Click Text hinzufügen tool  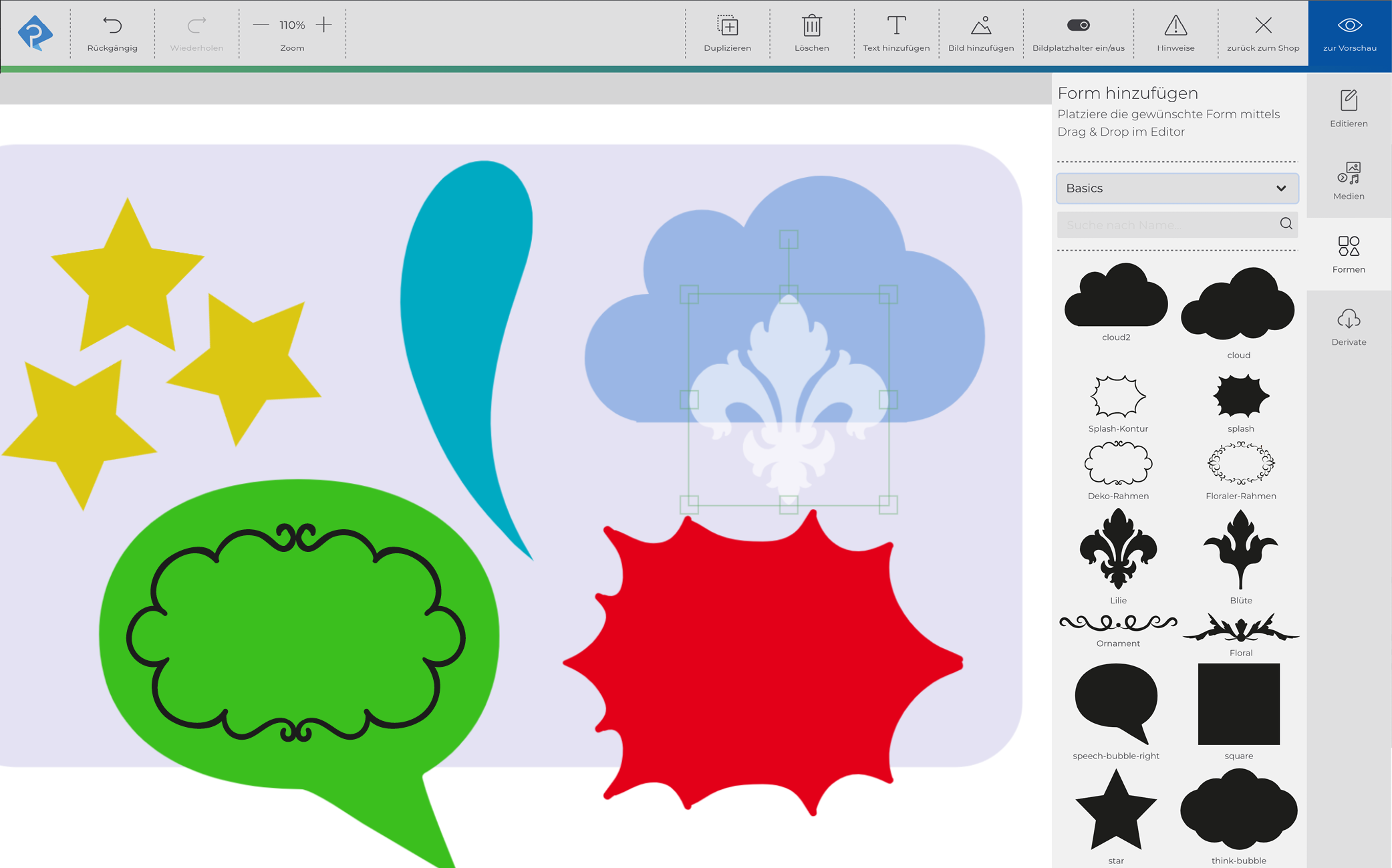point(896,26)
